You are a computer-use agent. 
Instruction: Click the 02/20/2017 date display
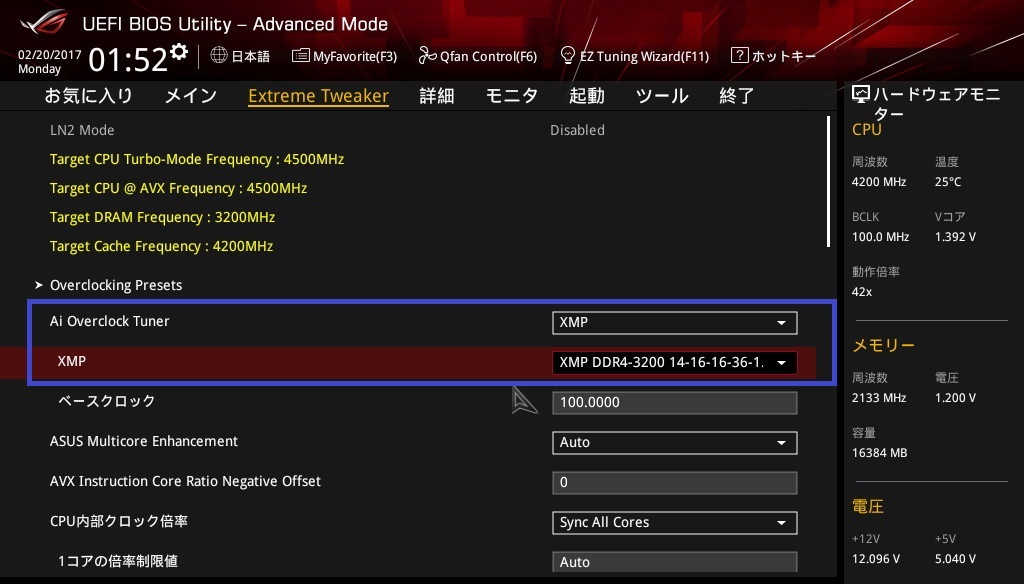(x=50, y=55)
